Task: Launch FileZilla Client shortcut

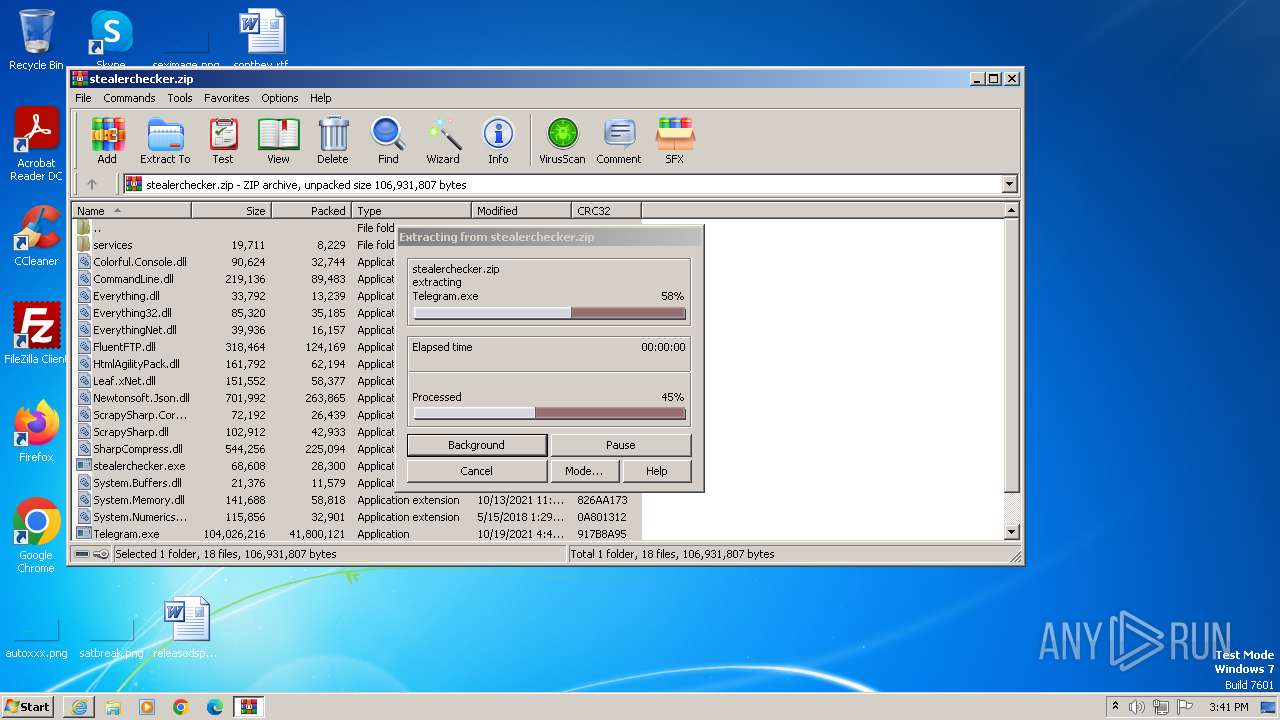Action: (36, 333)
